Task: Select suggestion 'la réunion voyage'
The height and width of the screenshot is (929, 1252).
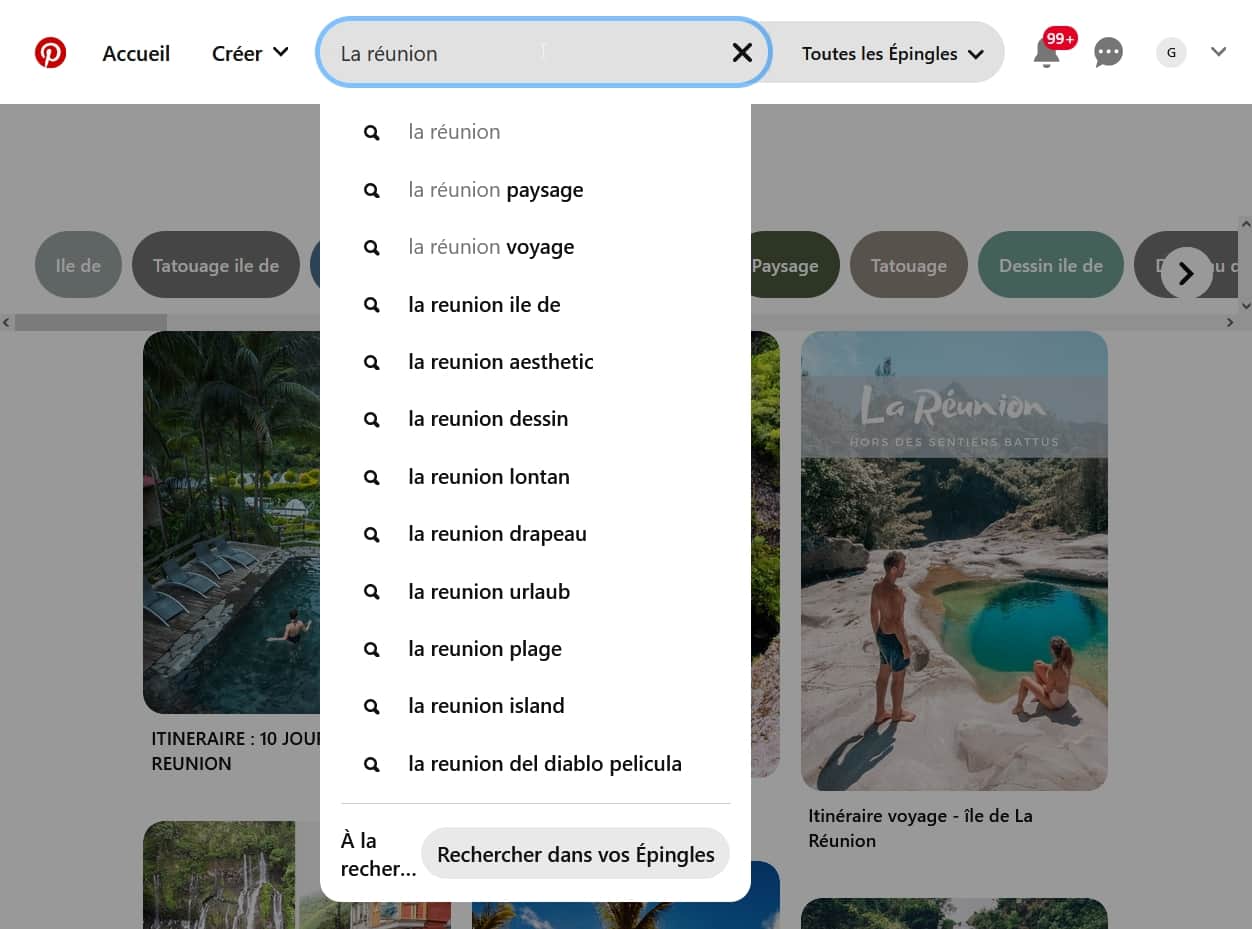Action: (491, 247)
